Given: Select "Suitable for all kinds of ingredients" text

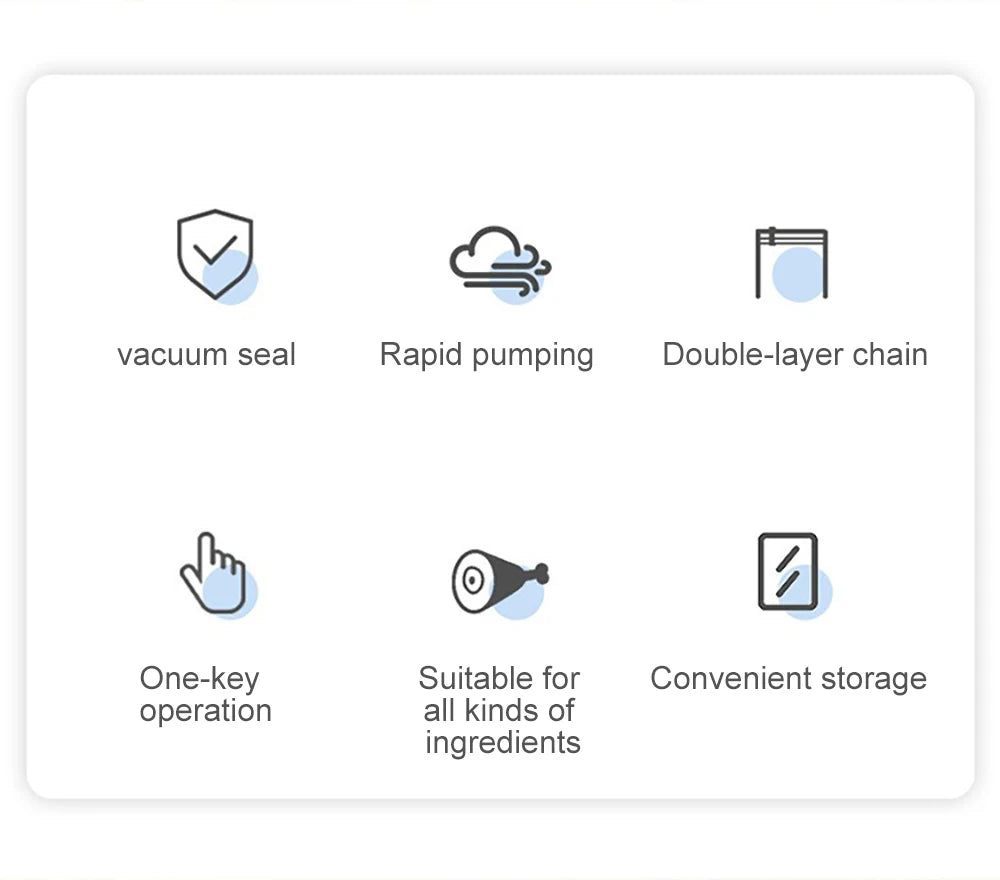Looking at the screenshot, I should click(x=500, y=710).
